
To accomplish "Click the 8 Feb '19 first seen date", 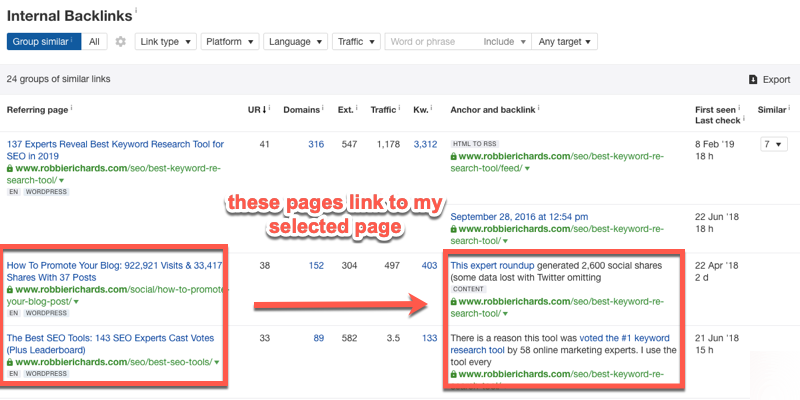I will point(715,144).
